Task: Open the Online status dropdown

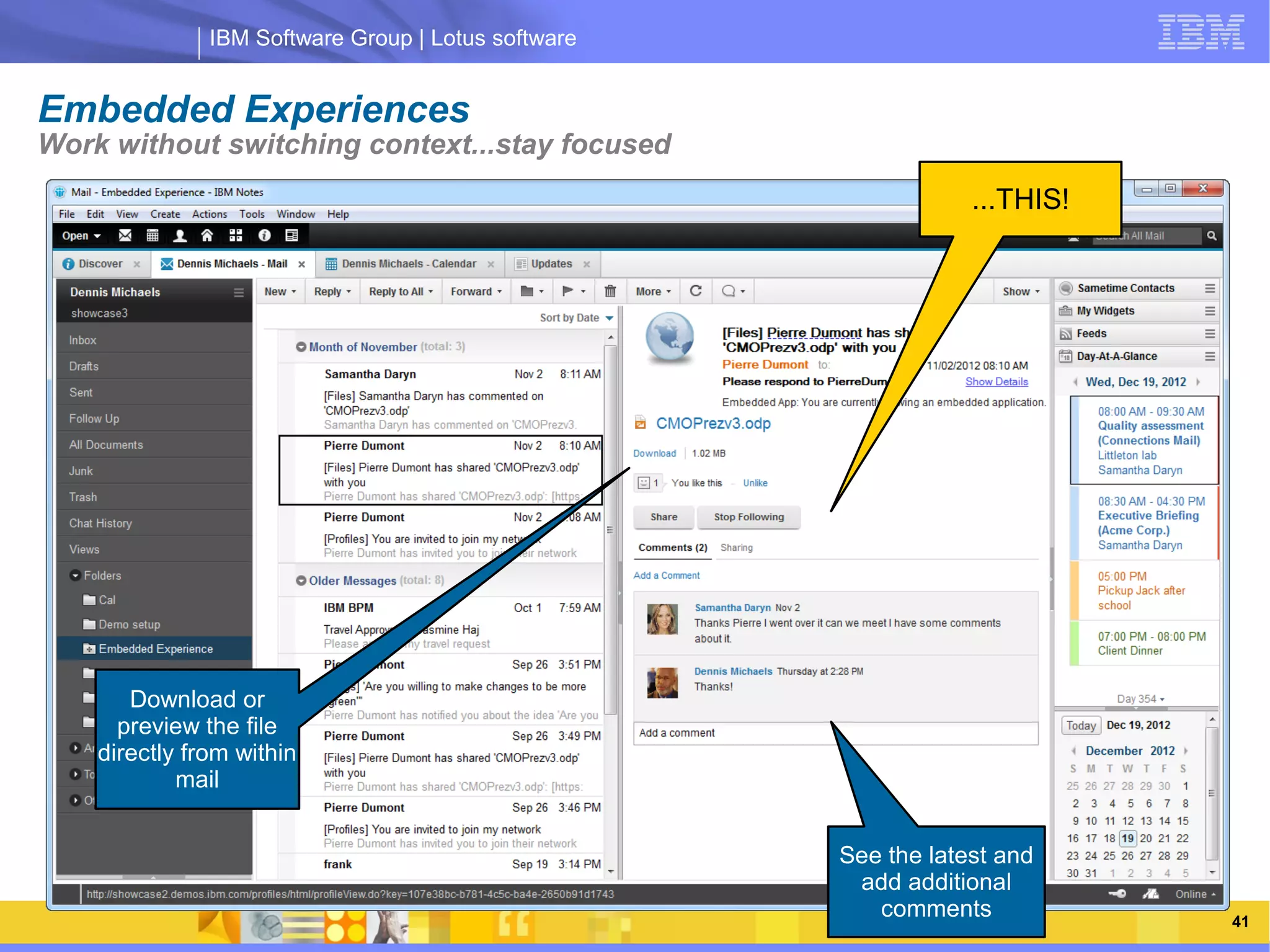Action: 1196,894
